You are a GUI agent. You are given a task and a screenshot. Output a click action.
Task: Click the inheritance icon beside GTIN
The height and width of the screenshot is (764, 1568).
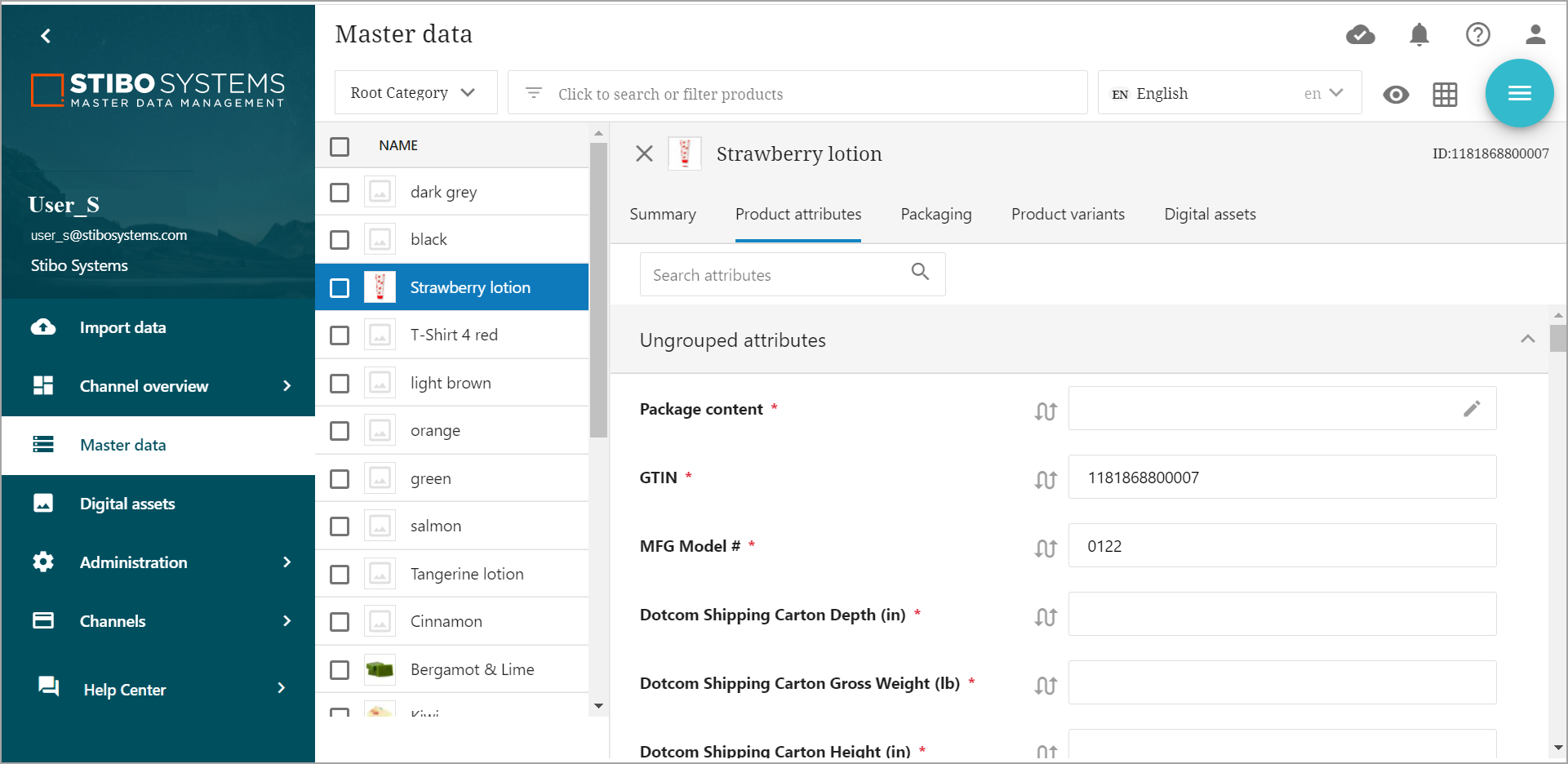point(1046,480)
